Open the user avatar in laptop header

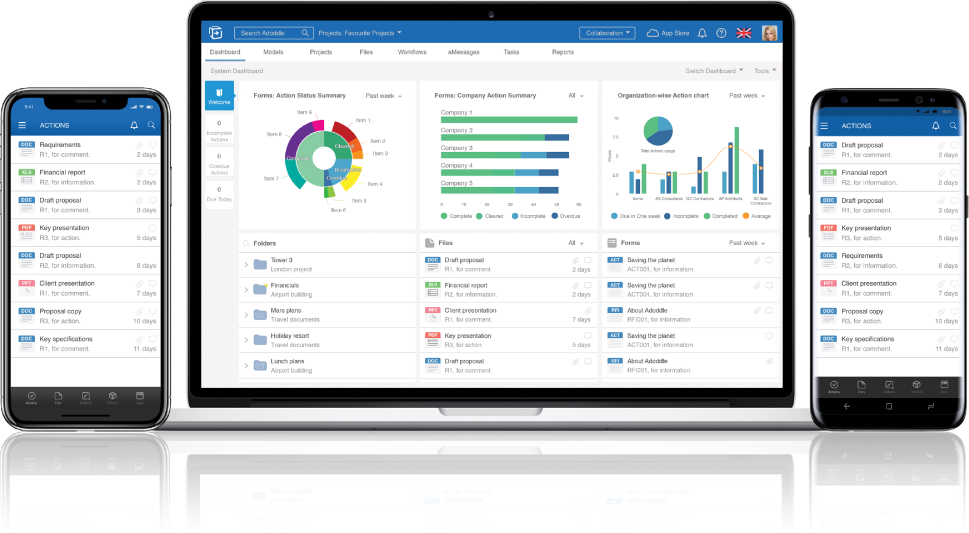click(769, 33)
